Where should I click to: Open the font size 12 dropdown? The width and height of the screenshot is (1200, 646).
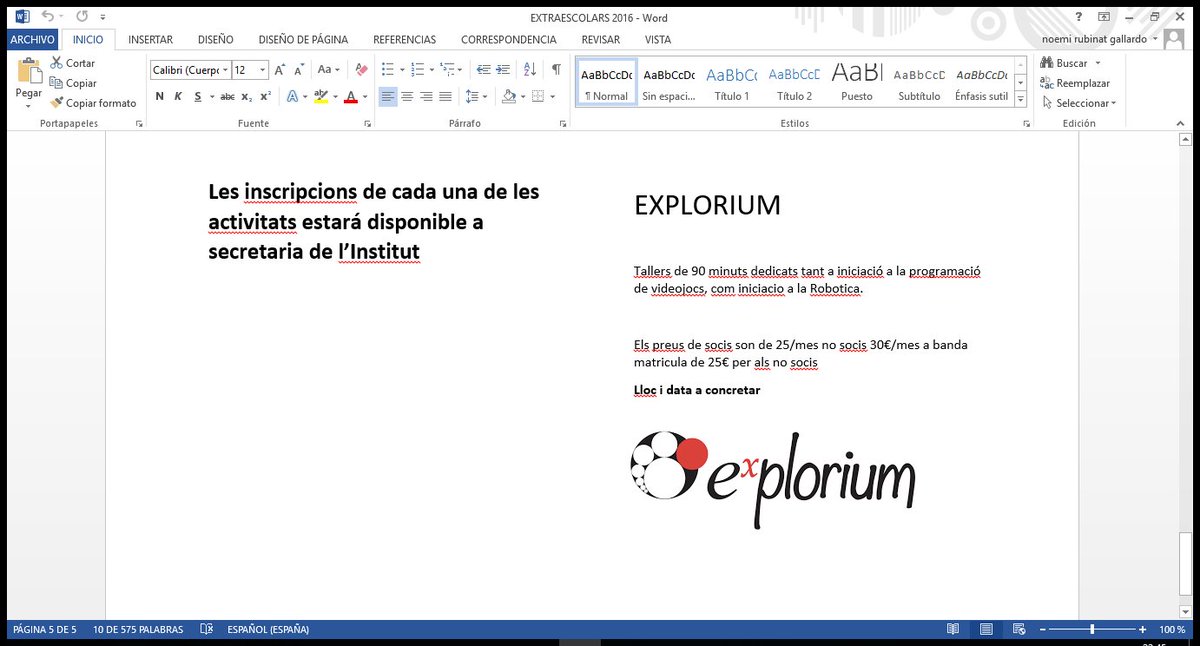263,70
